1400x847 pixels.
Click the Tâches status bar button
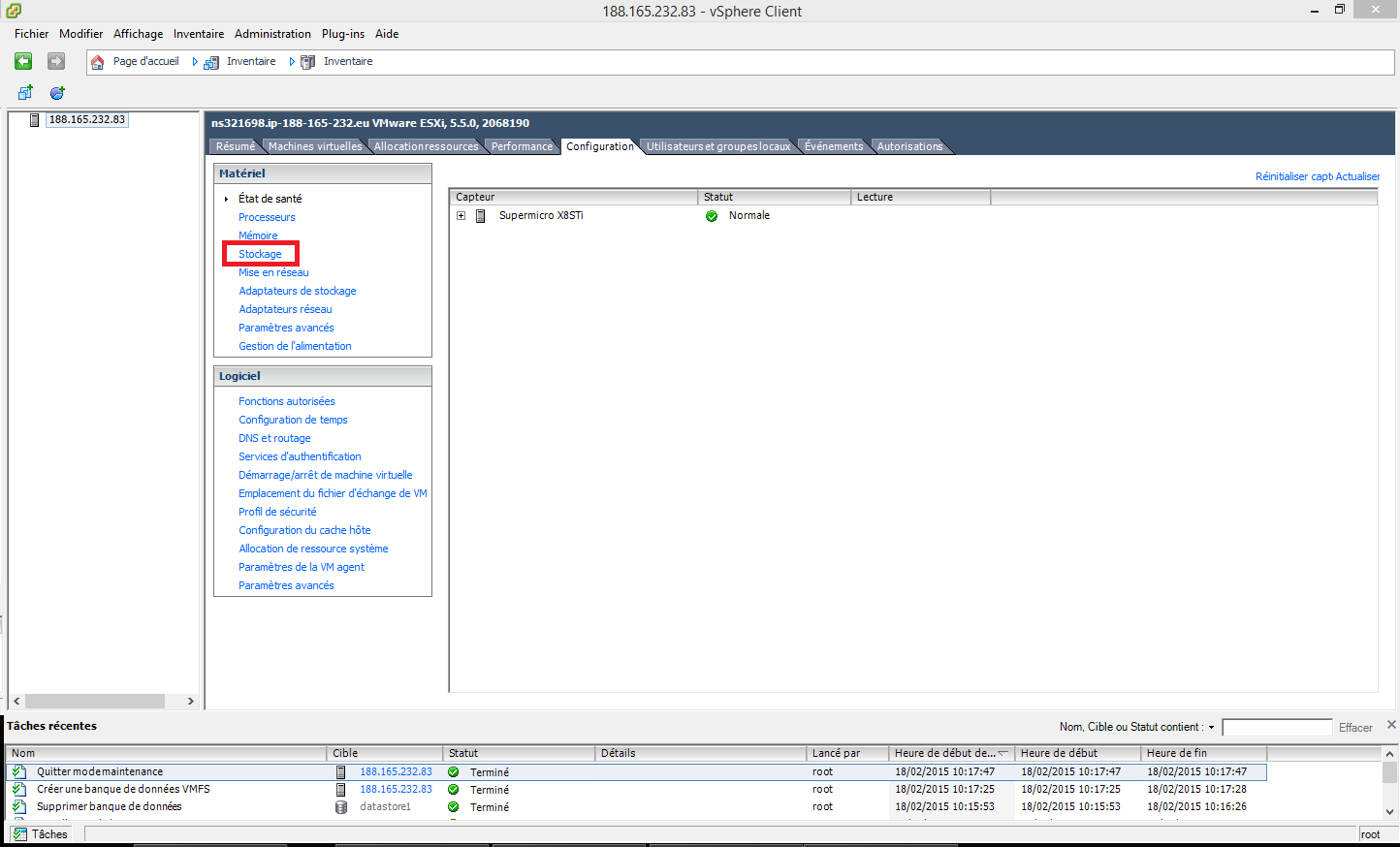[41, 834]
